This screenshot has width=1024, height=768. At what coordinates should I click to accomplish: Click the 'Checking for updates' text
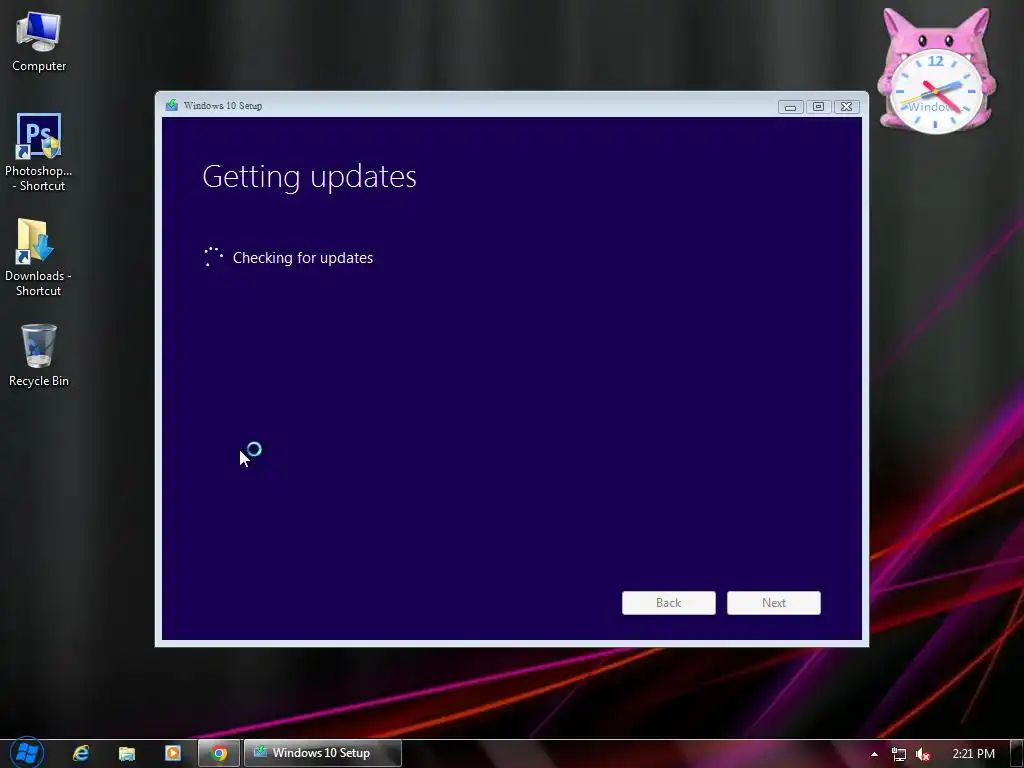coord(303,258)
